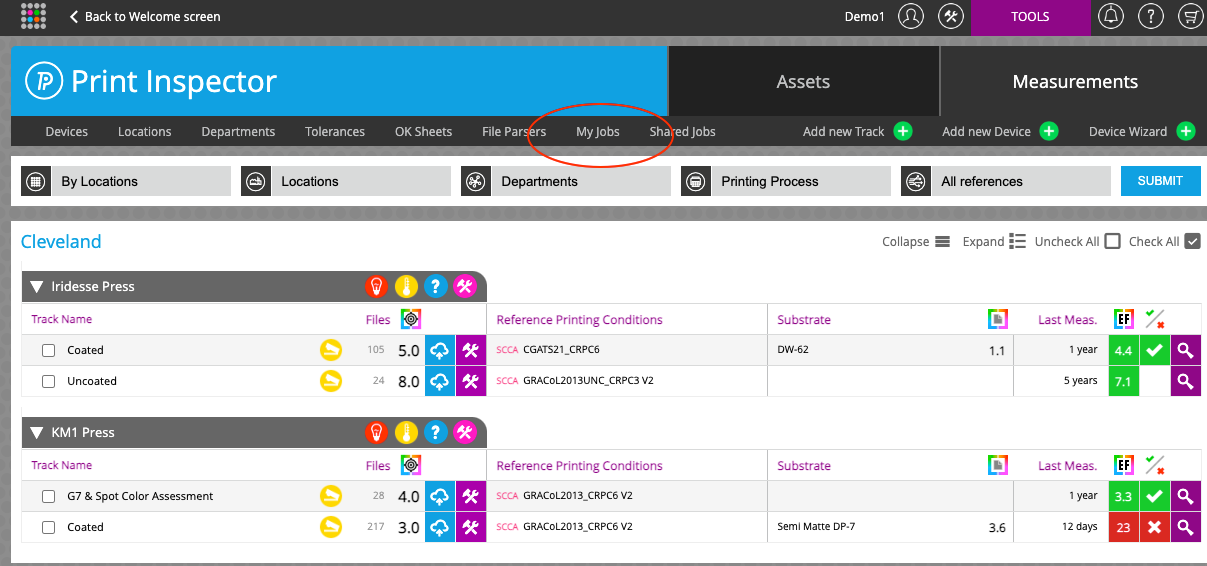Screen dimensions: 1207x566
Task: Open the File Parsers menu item
Action: point(514,131)
